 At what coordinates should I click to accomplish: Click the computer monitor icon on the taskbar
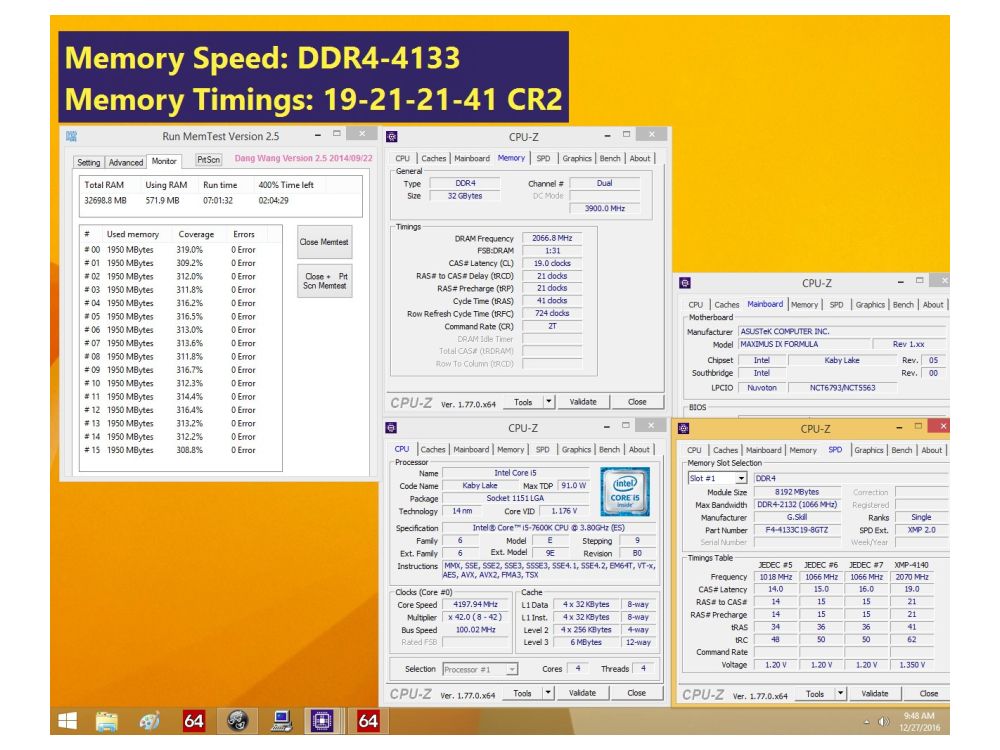[x=281, y=722]
